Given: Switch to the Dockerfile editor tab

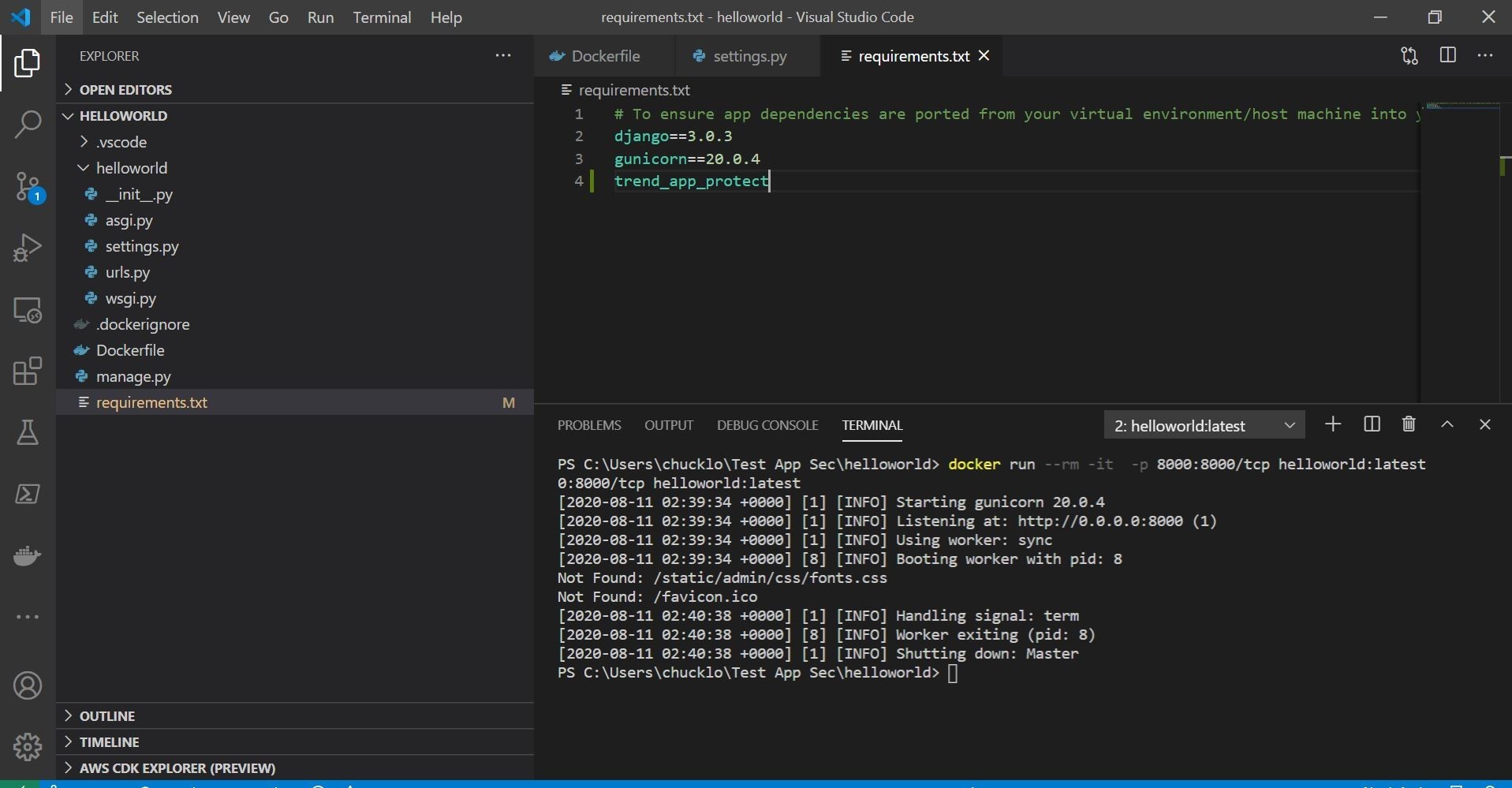Looking at the screenshot, I should click(x=604, y=56).
